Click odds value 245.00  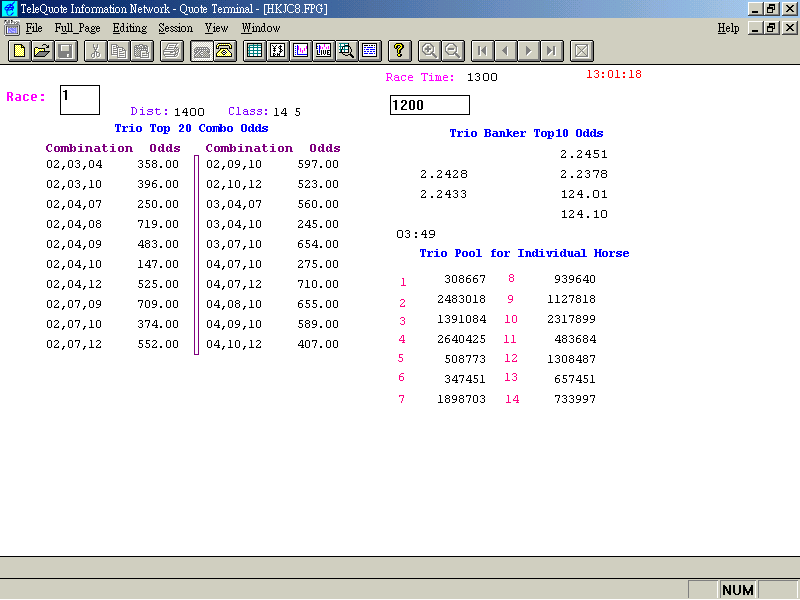point(318,224)
